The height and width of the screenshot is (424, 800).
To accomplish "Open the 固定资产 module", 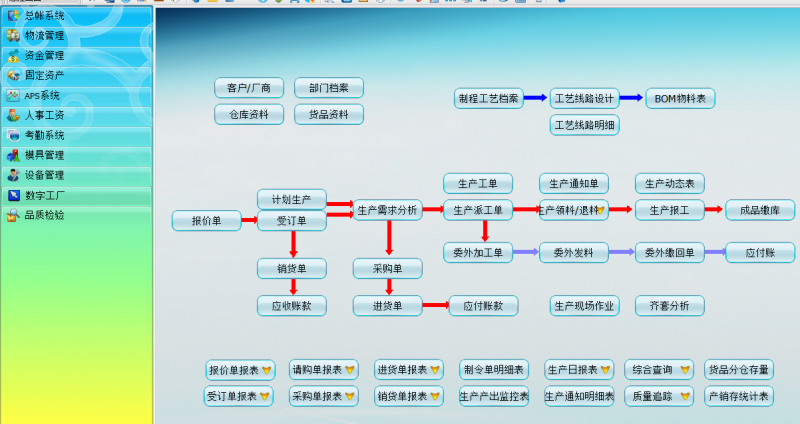I will [45, 75].
